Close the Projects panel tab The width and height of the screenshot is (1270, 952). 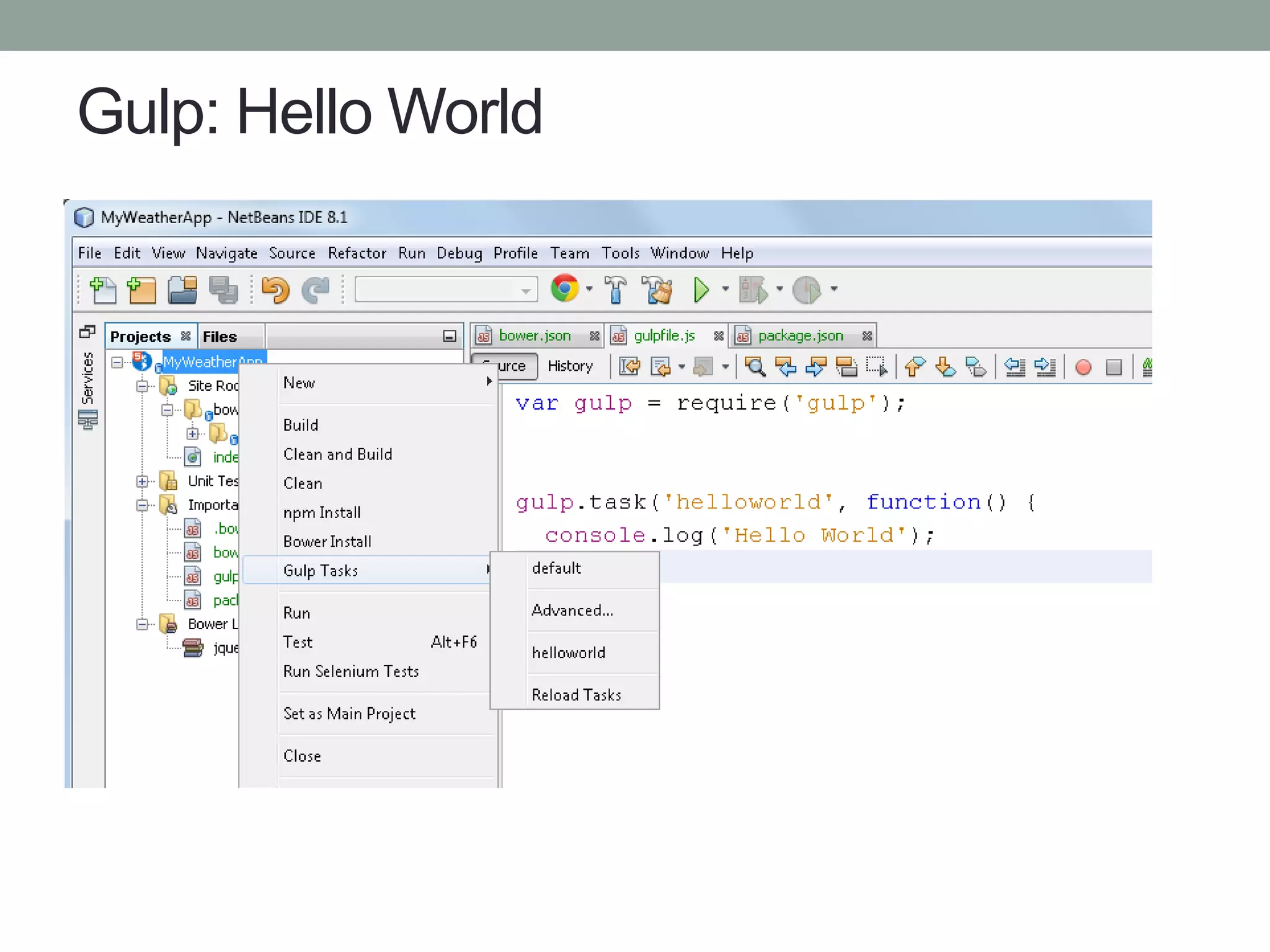(185, 336)
